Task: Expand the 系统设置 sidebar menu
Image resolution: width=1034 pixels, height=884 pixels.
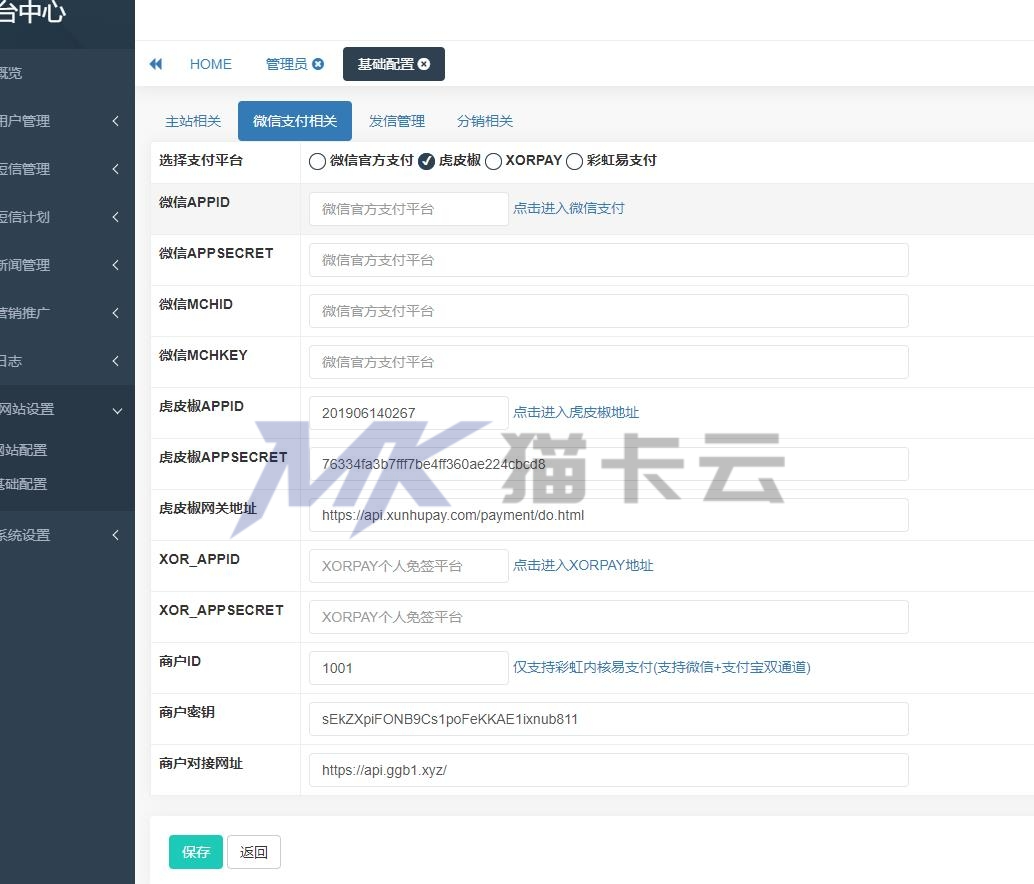Action: 67,535
